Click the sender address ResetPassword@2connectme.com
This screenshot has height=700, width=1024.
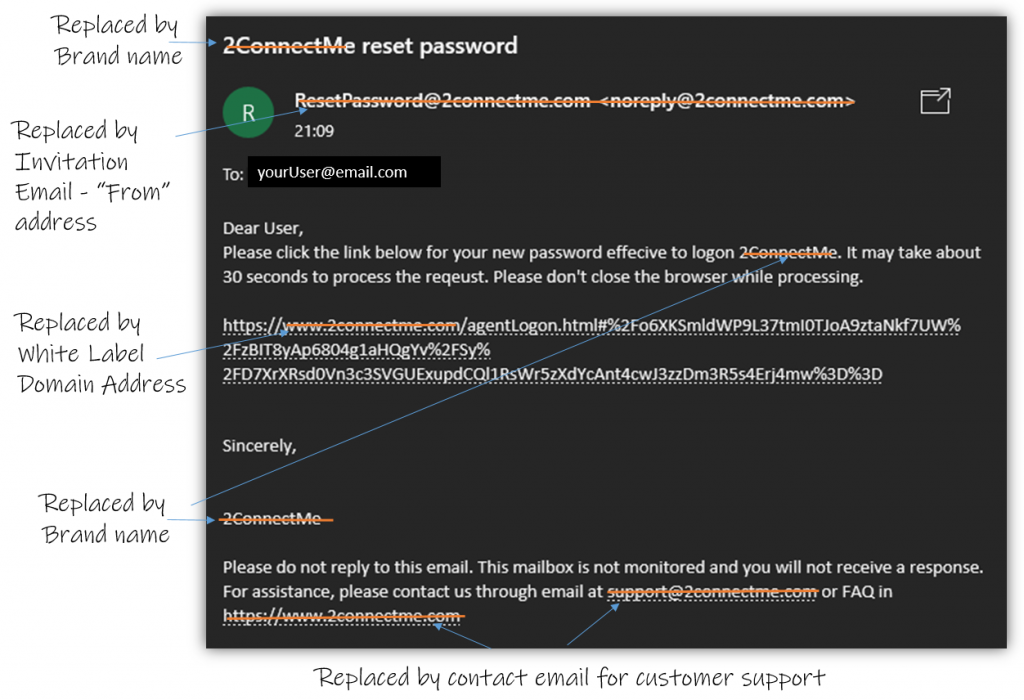tap(442, 101)
